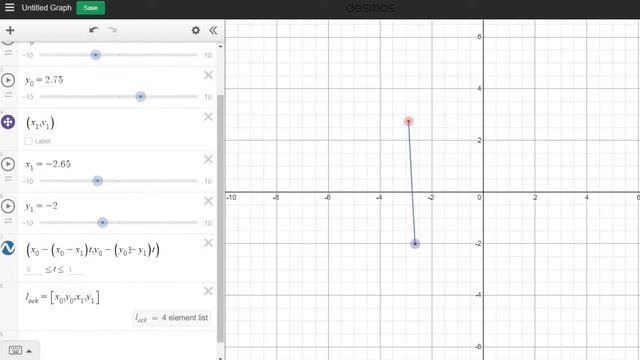This screenshot has height=360, width=640.
Task: Open the graph settings gear
Action: coord(196,30)
